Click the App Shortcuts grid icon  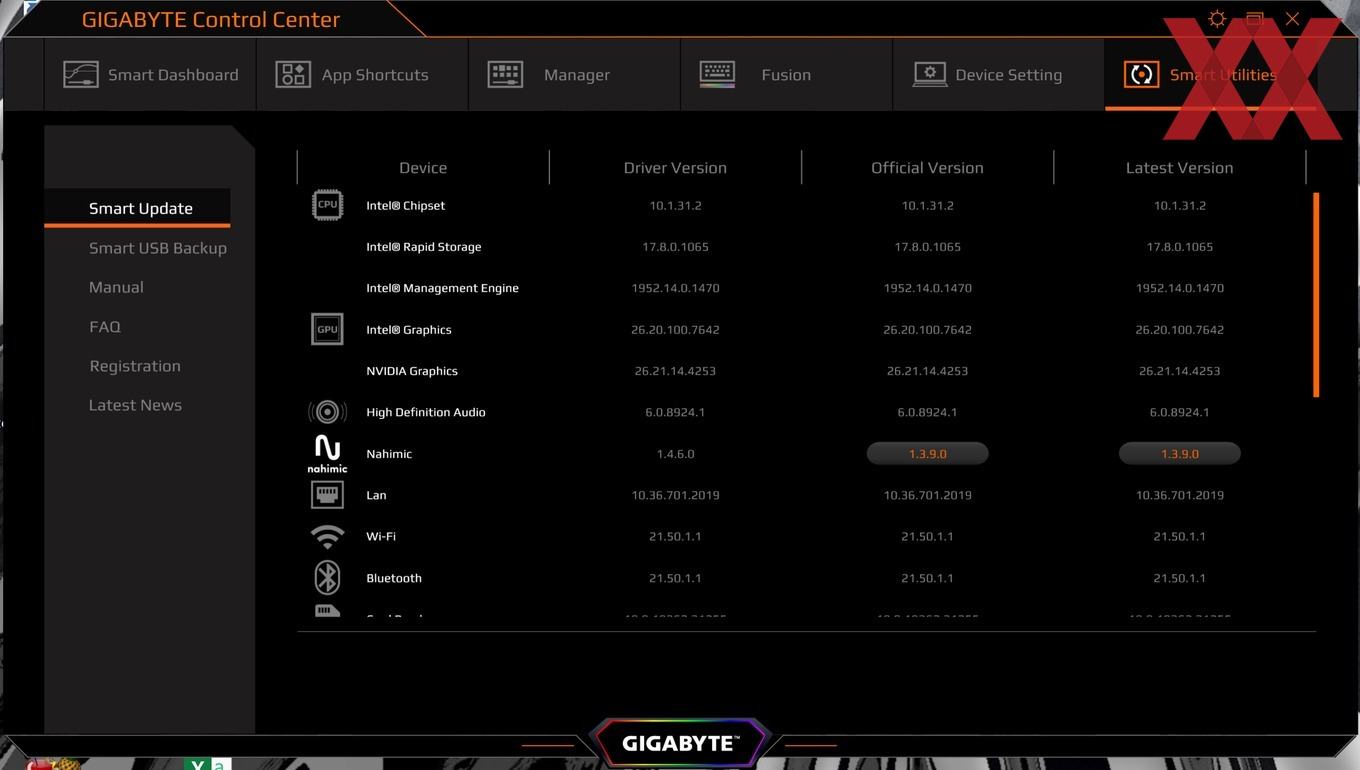(x=293, y=75)
